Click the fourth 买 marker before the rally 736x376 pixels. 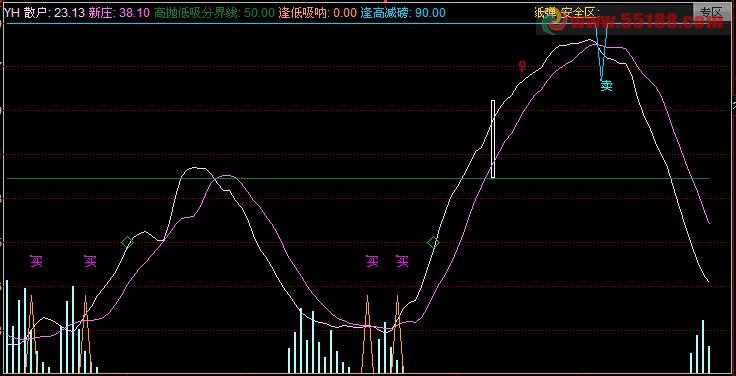tap(402, 261)
